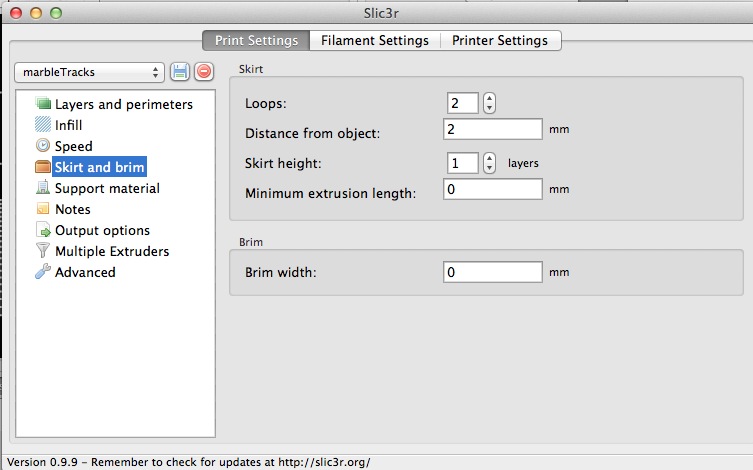Save the marbleTracks preset with floppy icon
The width and height of the screenshot is (753, 470).
(x=180, y=72)
